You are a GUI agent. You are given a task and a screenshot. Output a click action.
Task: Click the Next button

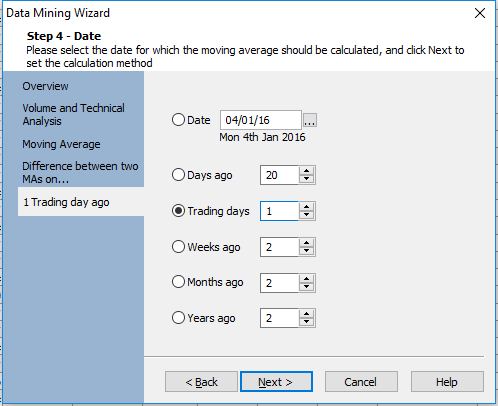276,382
